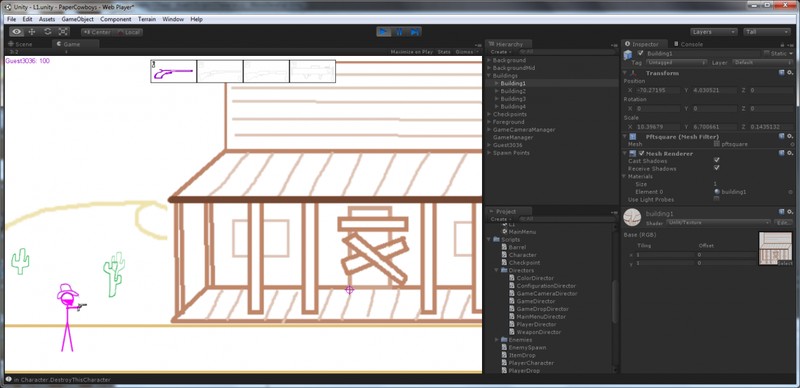The height and width of the screenshot is (388, 800).
Task: Select Spawn Points in the Hierarchy
Action: (x=511, y=153)
